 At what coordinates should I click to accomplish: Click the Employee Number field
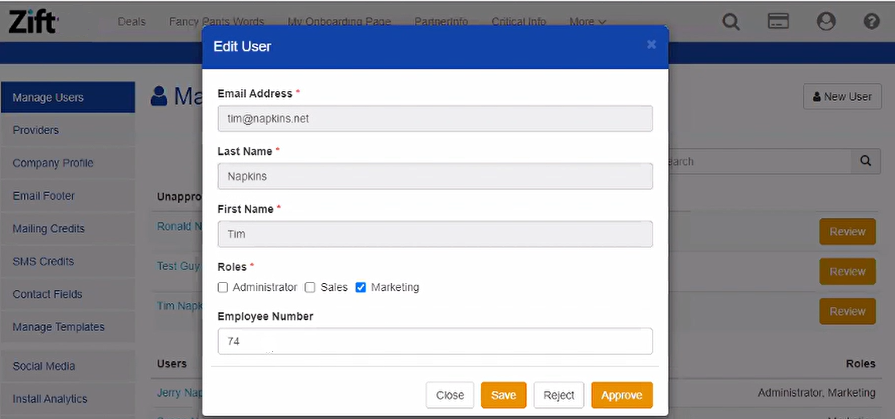435,341
